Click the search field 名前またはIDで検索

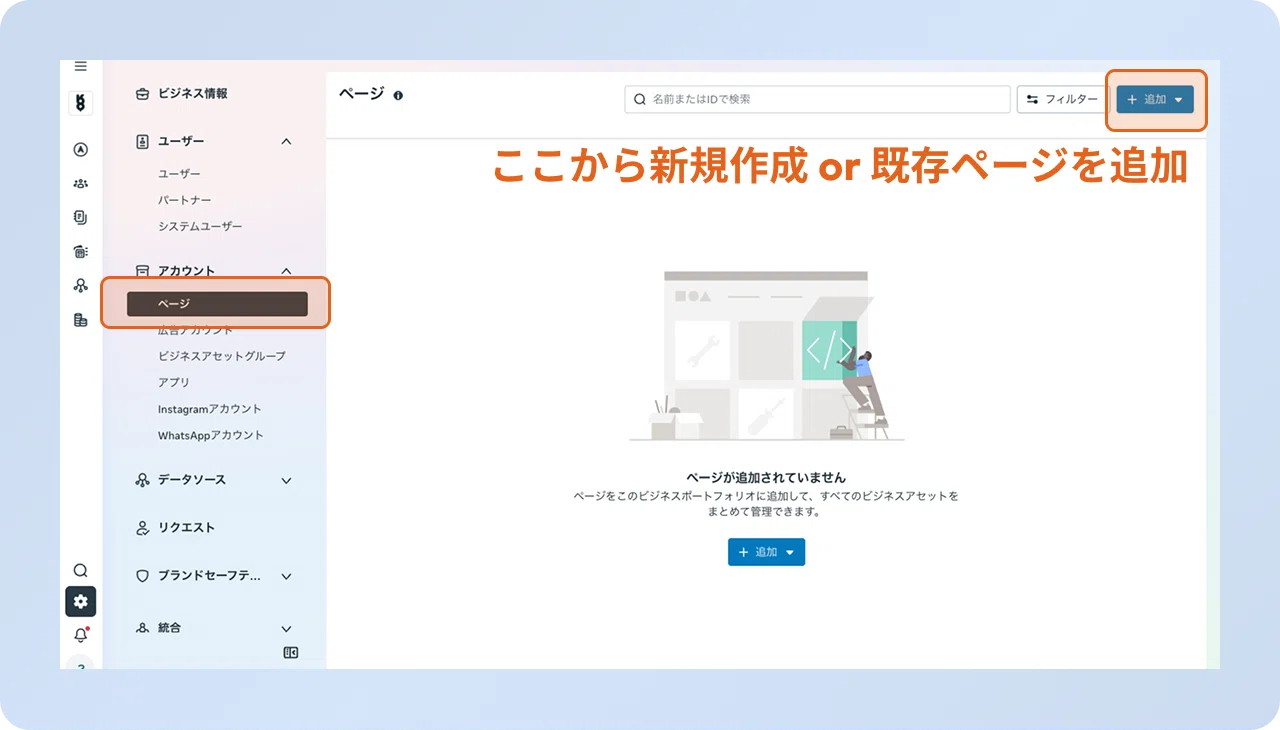tap(818, 99)
